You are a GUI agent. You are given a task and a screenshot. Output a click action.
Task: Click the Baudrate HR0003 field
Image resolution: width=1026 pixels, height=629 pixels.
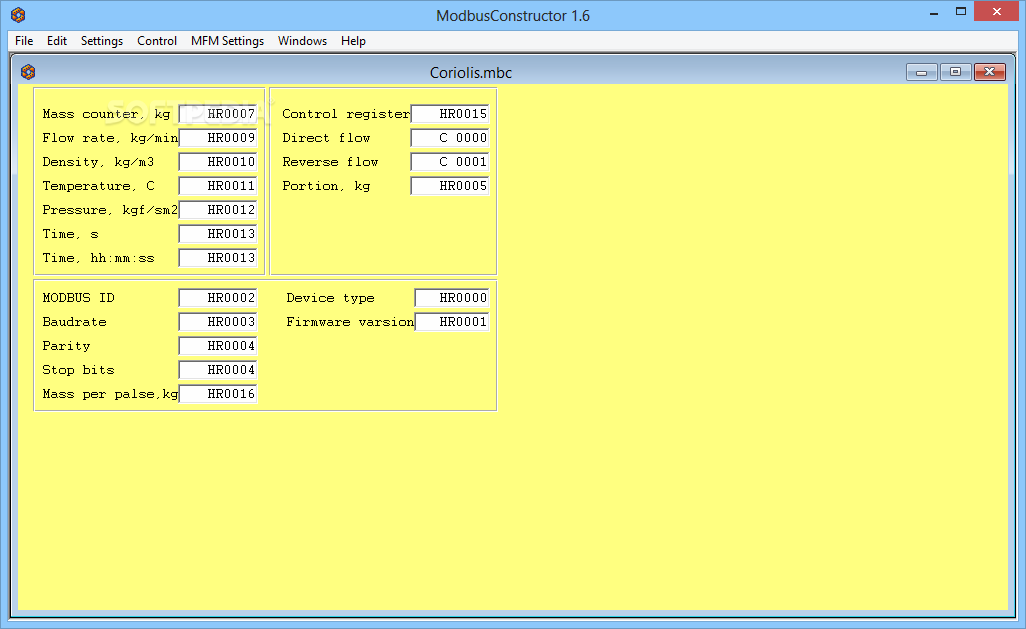[218, 322]
